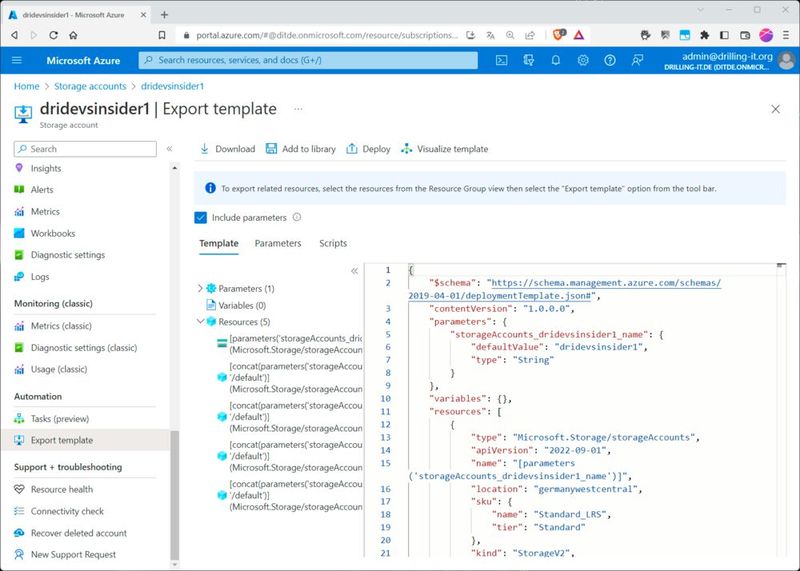Close the dridevsinsider1 browser tab
Screen dimensions: 800x571
click(x=143, y=15)
